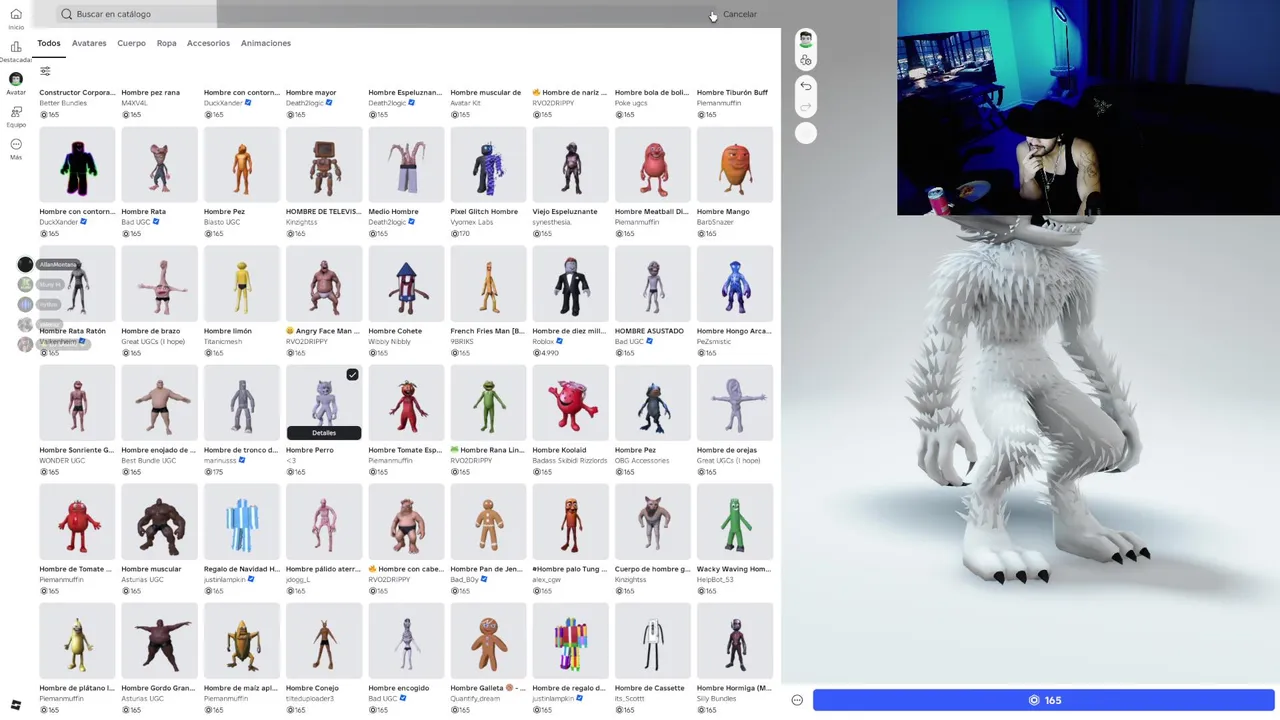Select the Medio Hombre thumbnail
The width and height of the screenshot is (1280, 720).
pyautogui.click(x=406, y=164)
